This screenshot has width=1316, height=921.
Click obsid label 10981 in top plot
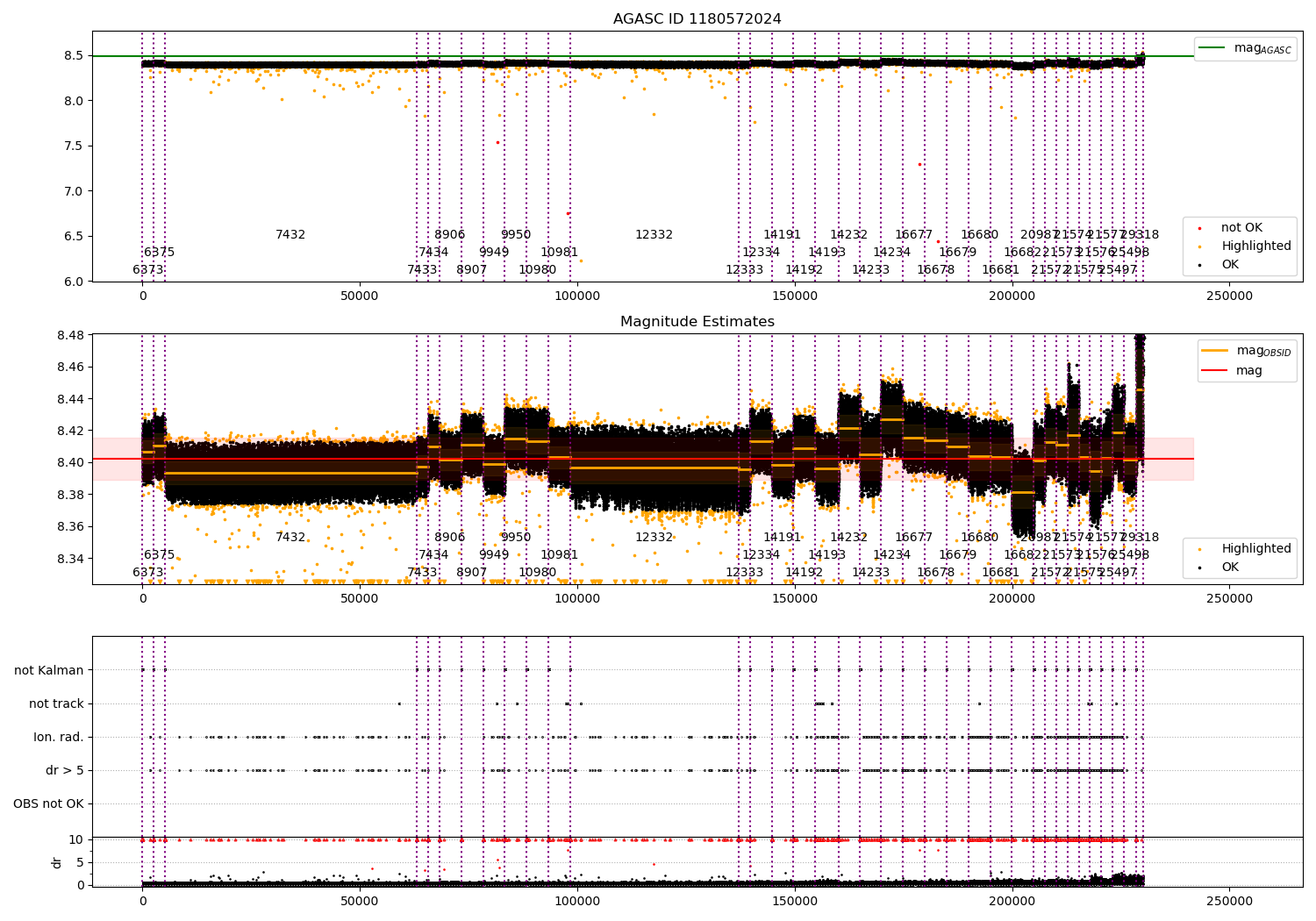point(559,253)
